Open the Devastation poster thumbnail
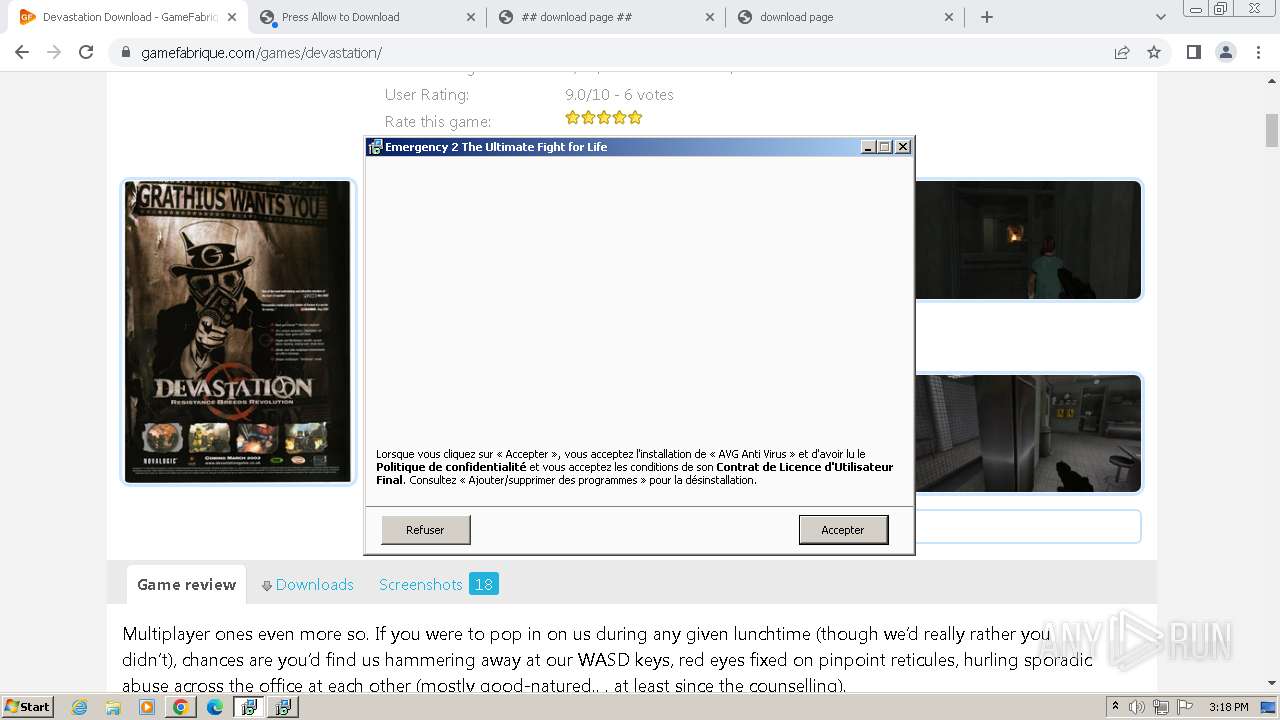 (238, 332)
